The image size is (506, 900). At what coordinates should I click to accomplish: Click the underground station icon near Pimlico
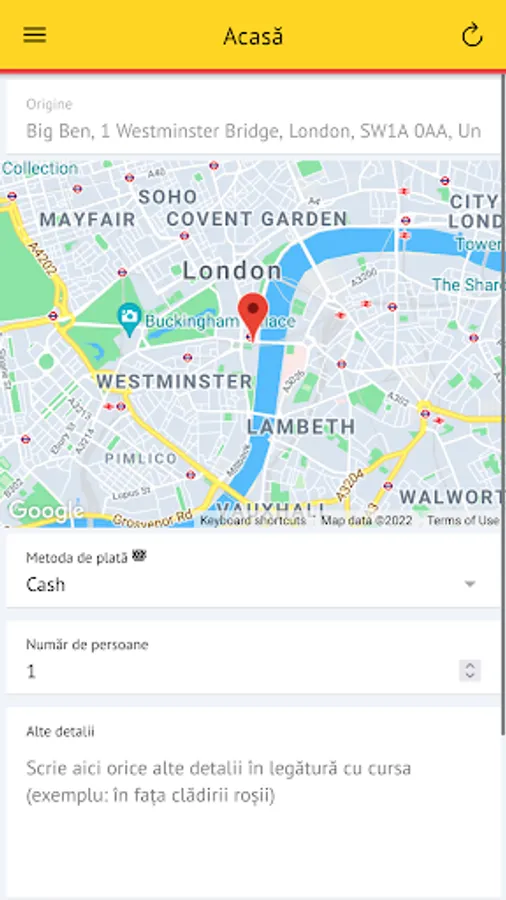(x=190, y=475)
